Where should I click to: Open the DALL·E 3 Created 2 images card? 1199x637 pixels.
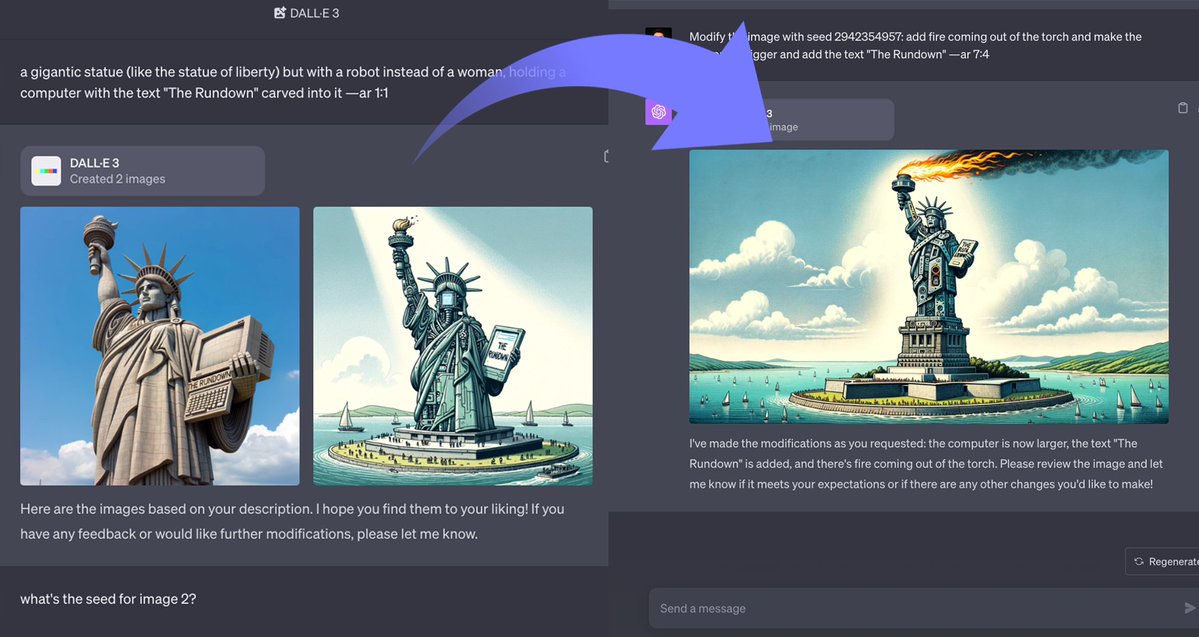(142, 171)
